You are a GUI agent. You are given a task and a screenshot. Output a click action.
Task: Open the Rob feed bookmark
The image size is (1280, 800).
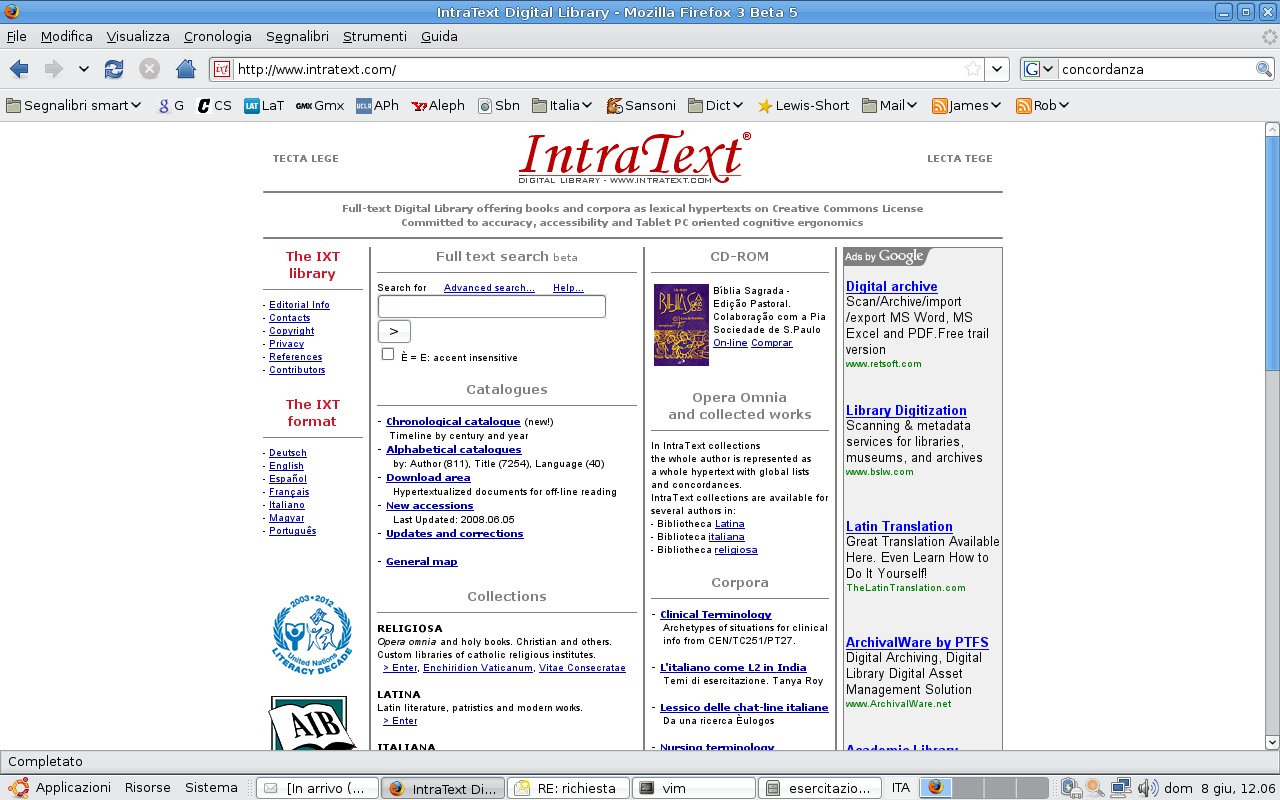click(x=1043, y=105)
